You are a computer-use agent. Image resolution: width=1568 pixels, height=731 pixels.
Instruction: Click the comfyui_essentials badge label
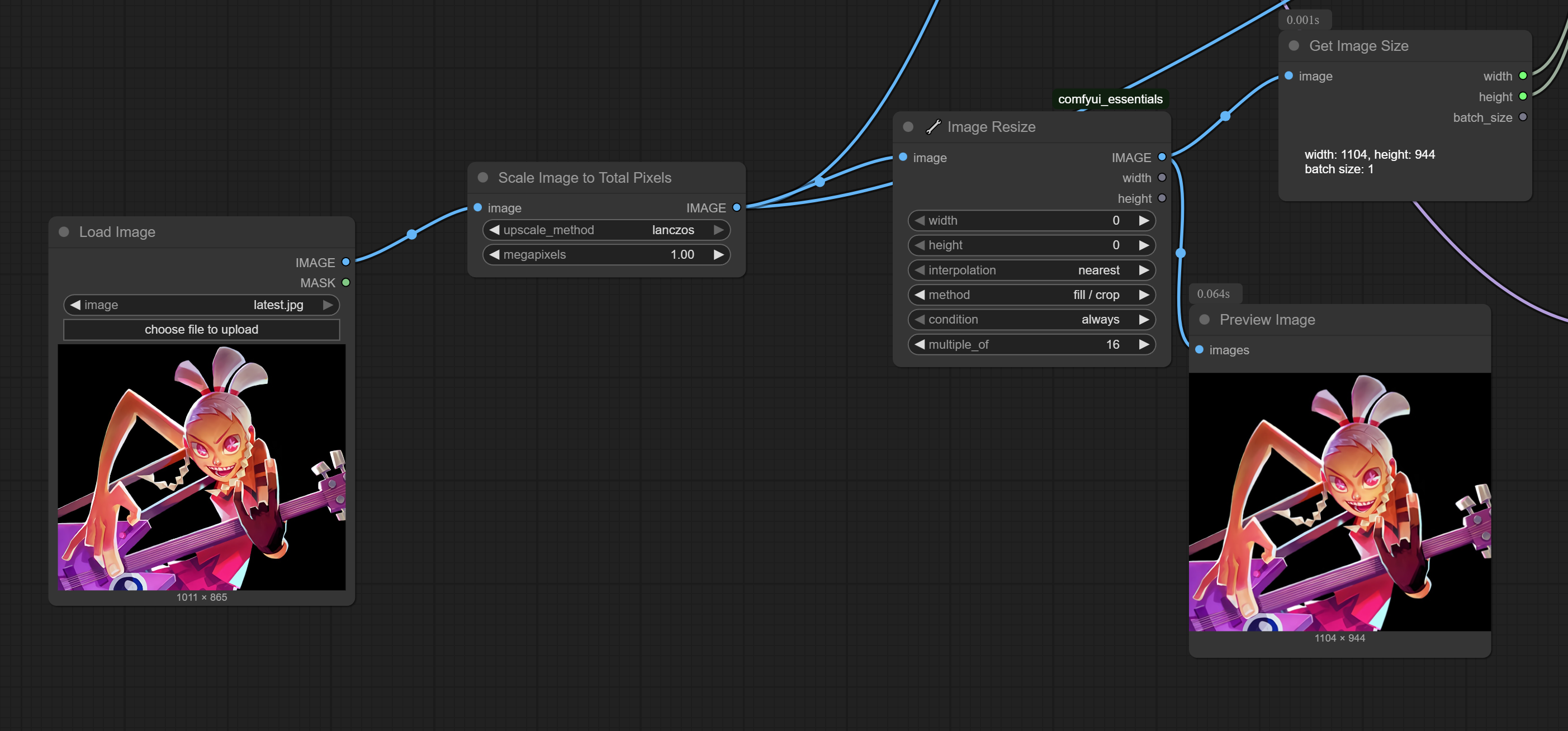click(x=1110, y=99)
